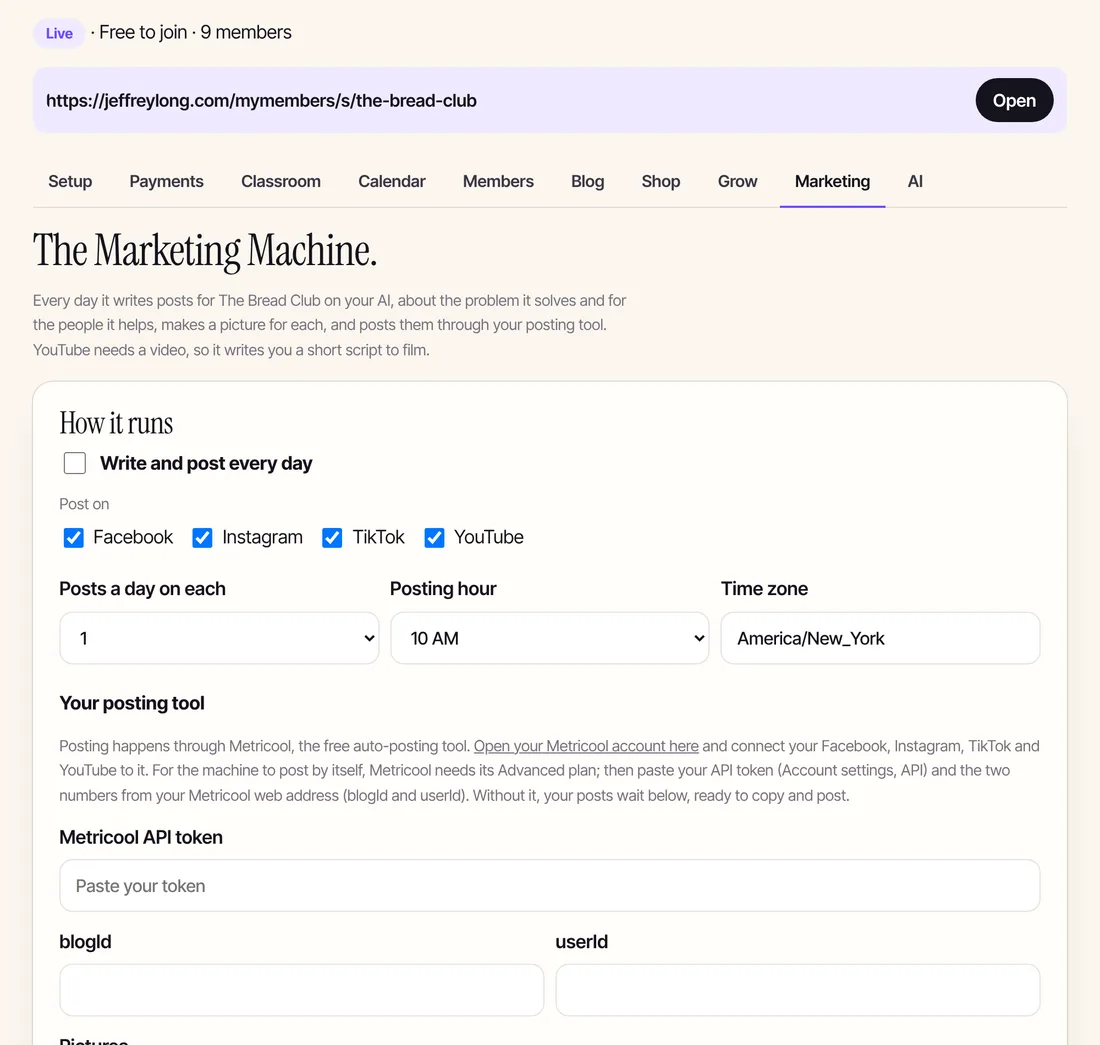Select the Marketing tab
The width and height of the screenshot is (1100, 1045).
click(x=832, y=182)
